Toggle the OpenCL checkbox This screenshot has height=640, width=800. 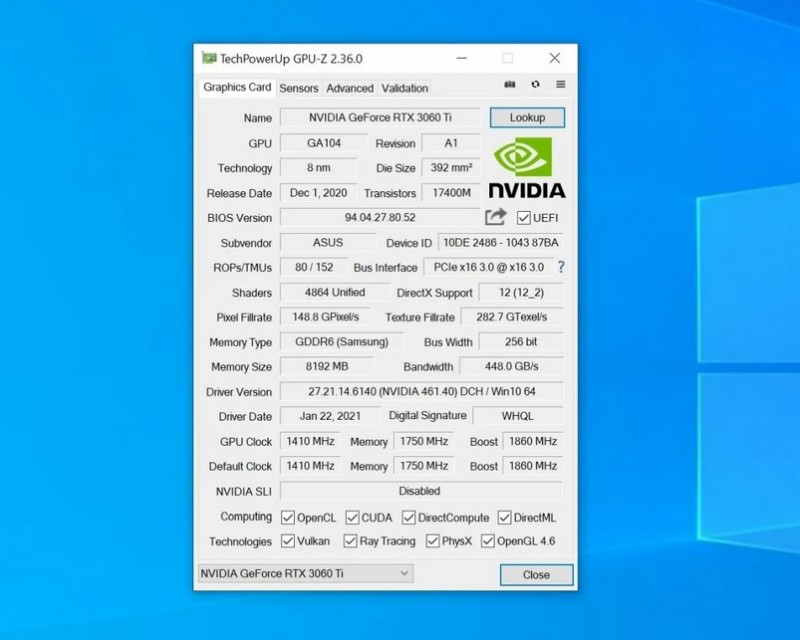pyautogui.click(x=288, y=518)
